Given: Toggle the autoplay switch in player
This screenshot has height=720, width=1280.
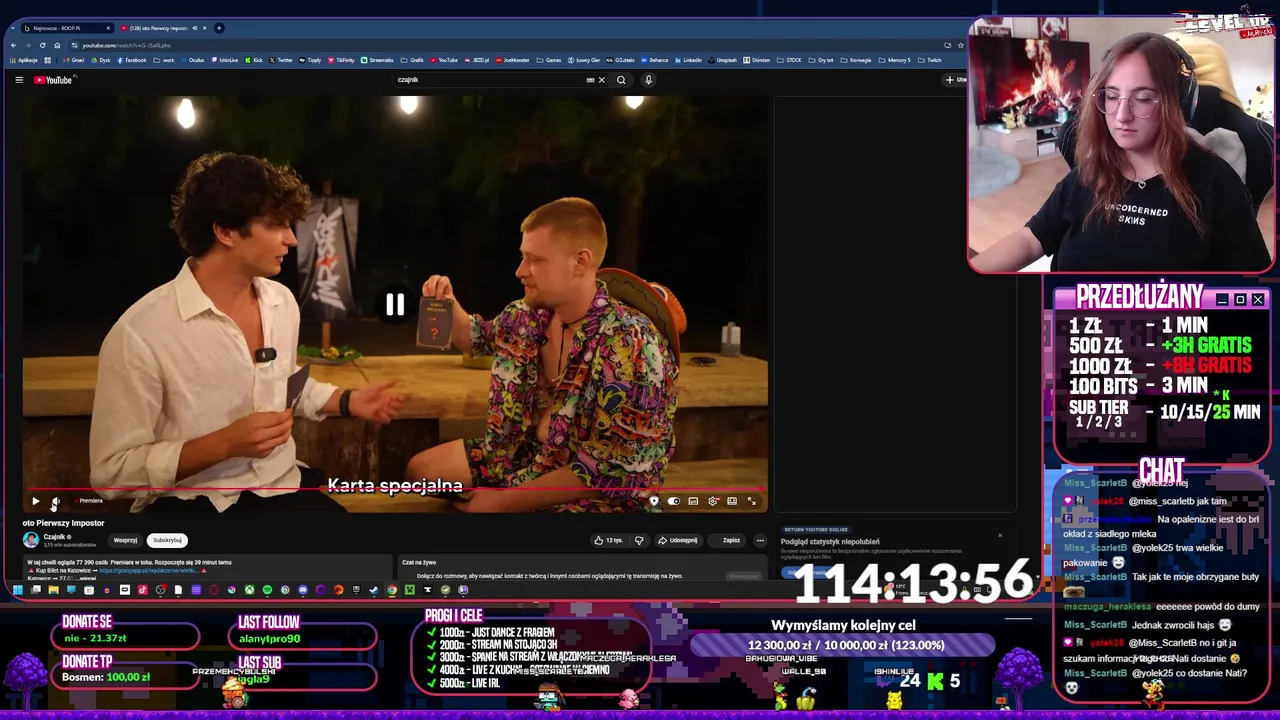Looking at the screenshot, I should tap(673, 501).
